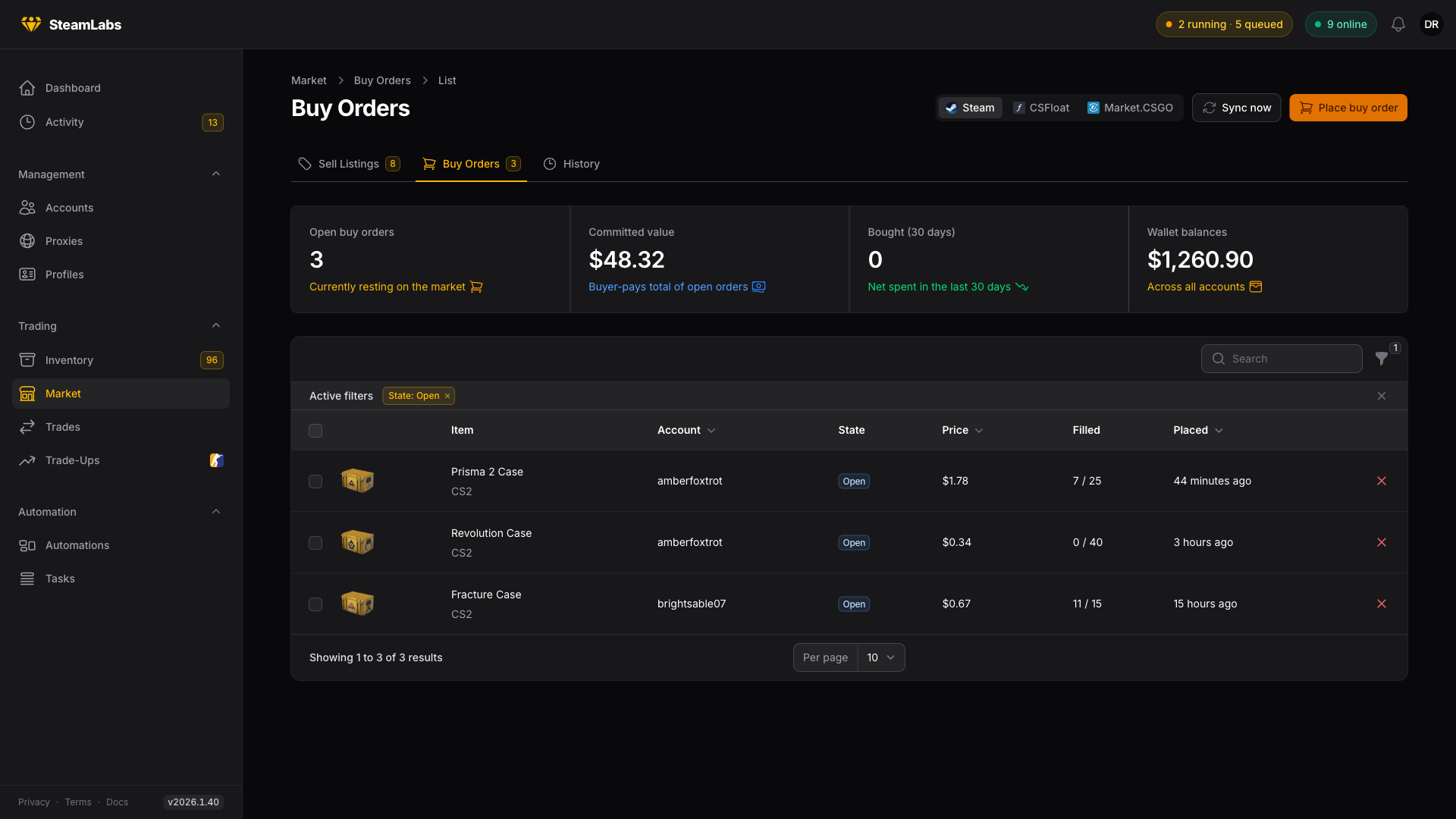Click the Trade-Ups badge icon in sidebar
Viewport: 1456px width, 819px height.
tap(216, 460)
